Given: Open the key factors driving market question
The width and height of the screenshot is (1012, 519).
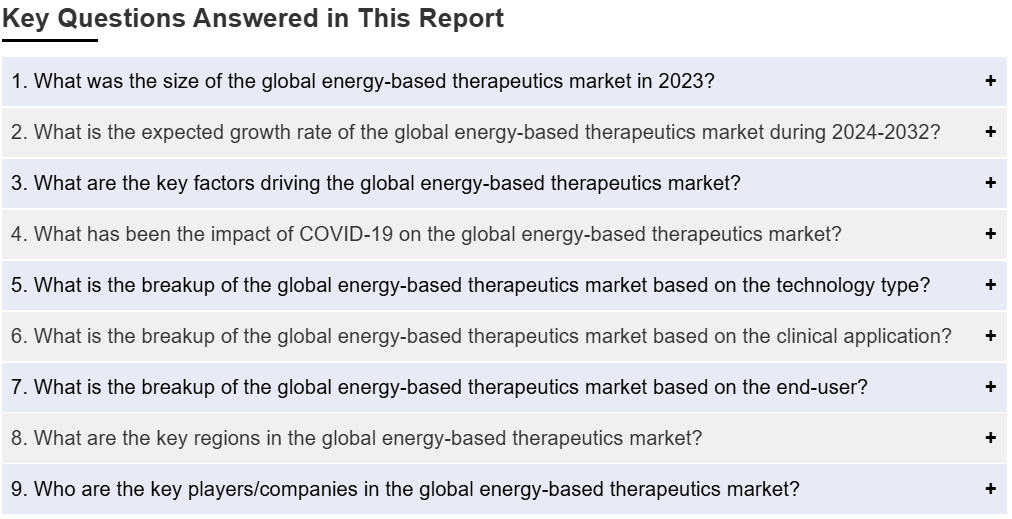Looking at the screenshot, I should 504,183.
